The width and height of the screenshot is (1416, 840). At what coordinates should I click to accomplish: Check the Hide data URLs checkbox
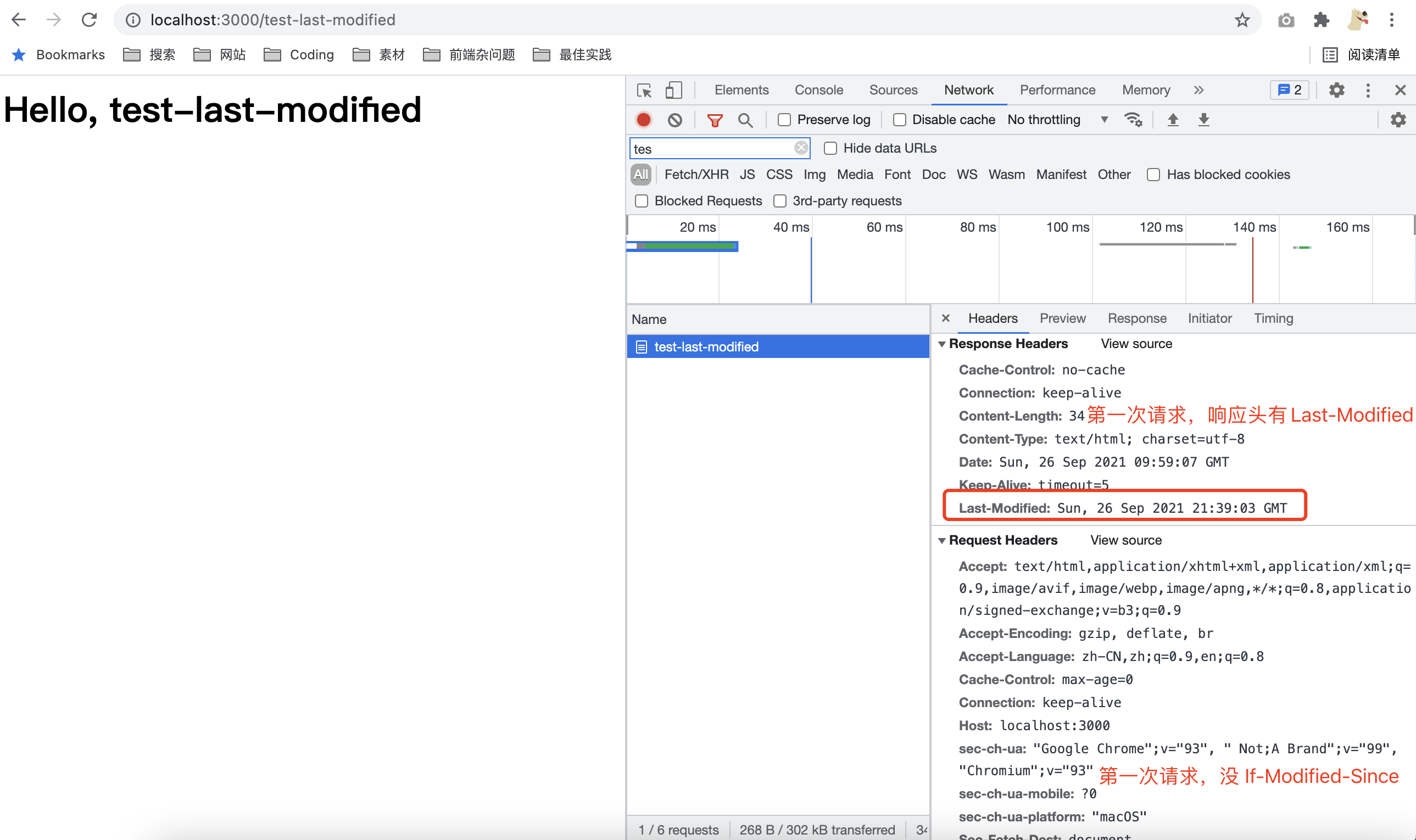tap(830, 148)
